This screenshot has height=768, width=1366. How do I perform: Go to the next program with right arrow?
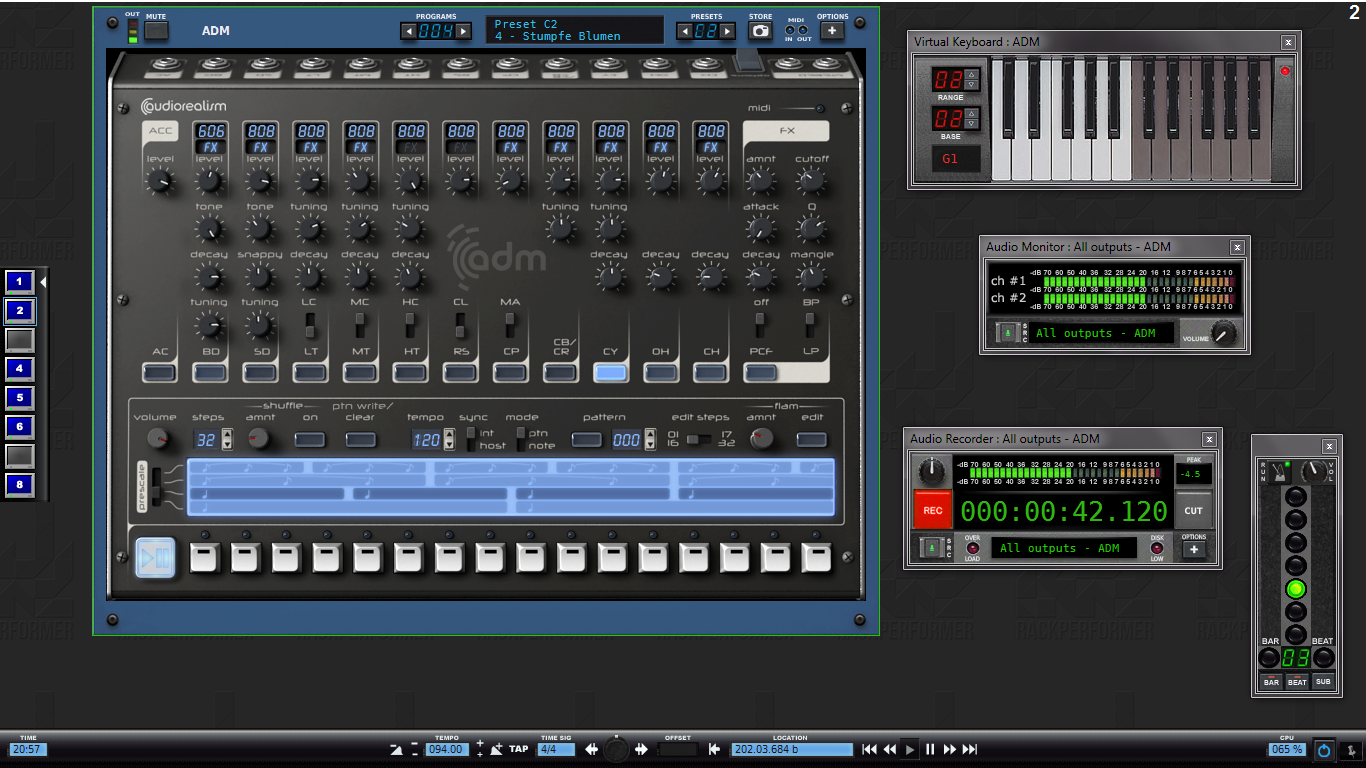pyautogui.click(x=463, y=31)
